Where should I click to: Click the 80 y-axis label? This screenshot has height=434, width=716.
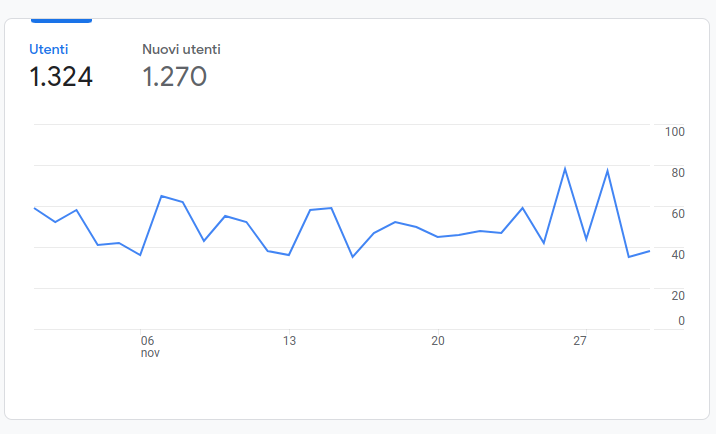click(678, 173)
